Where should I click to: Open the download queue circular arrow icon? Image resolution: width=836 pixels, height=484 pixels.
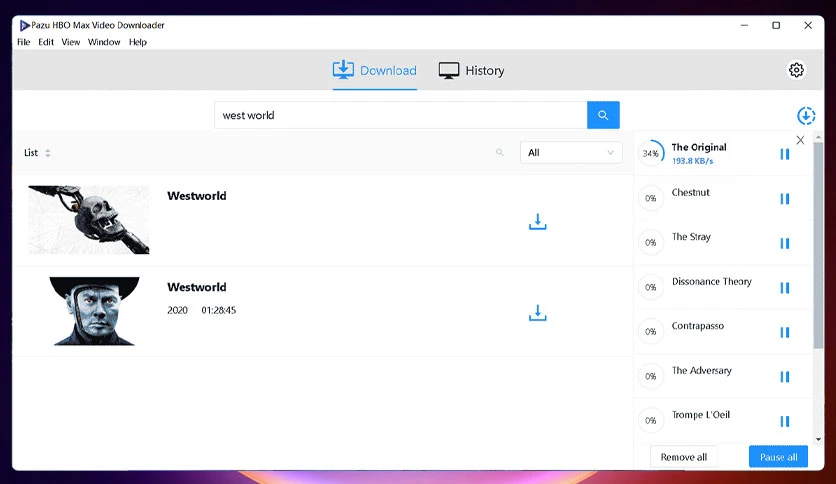pos(806,116)
